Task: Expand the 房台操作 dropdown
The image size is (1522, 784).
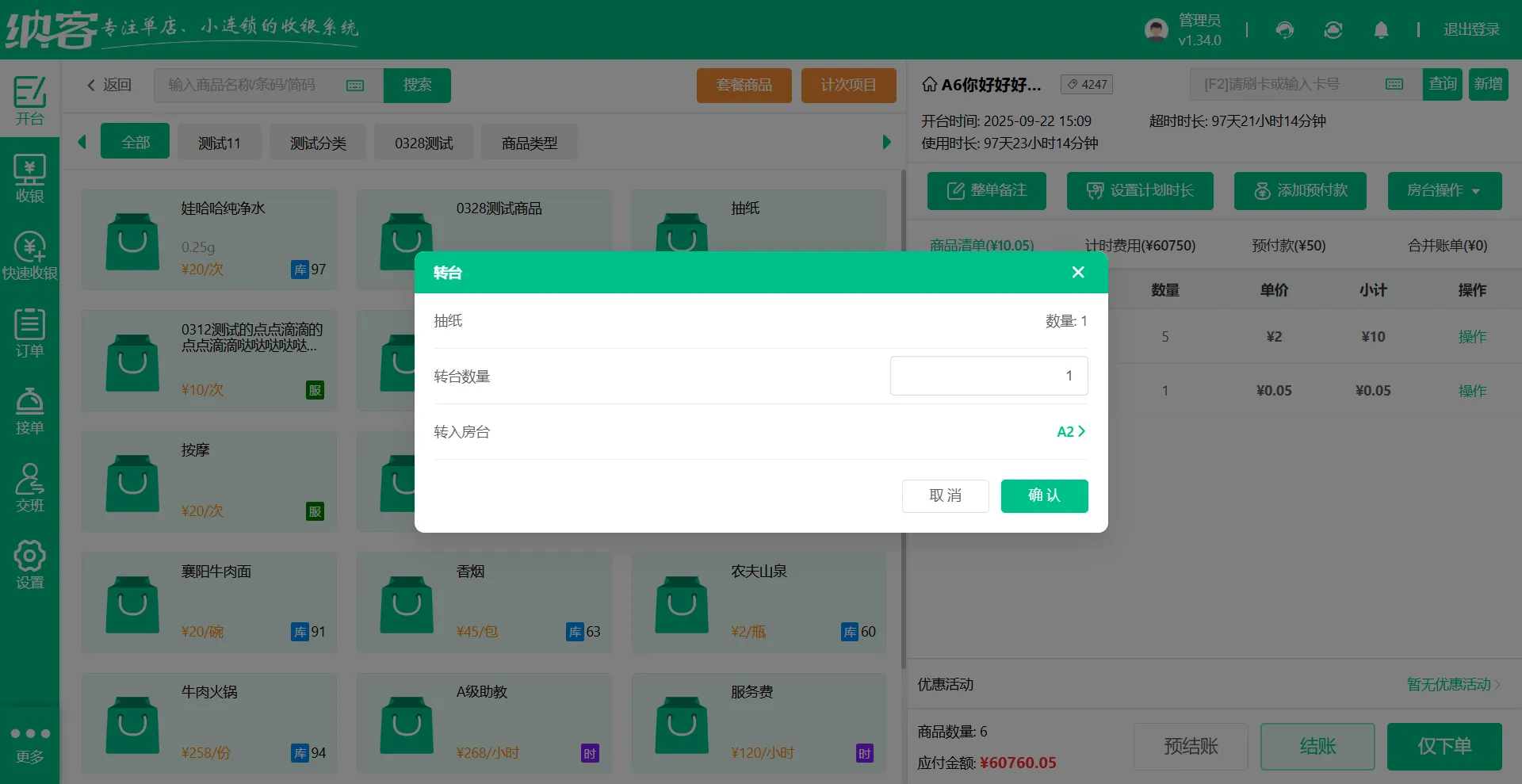Action: [x=1444, y=191]
